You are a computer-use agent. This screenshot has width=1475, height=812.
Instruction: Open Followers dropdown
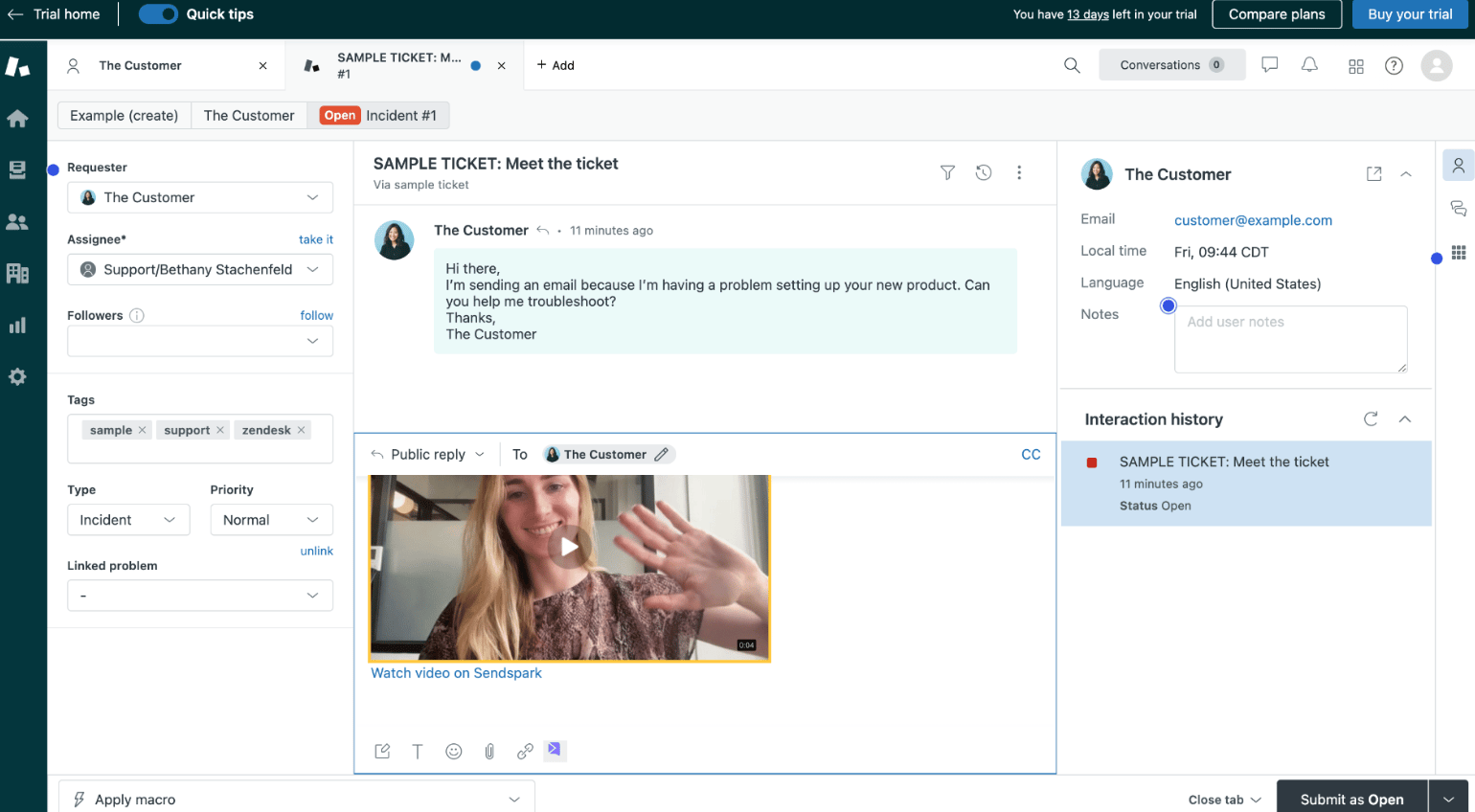coord(200,341)
